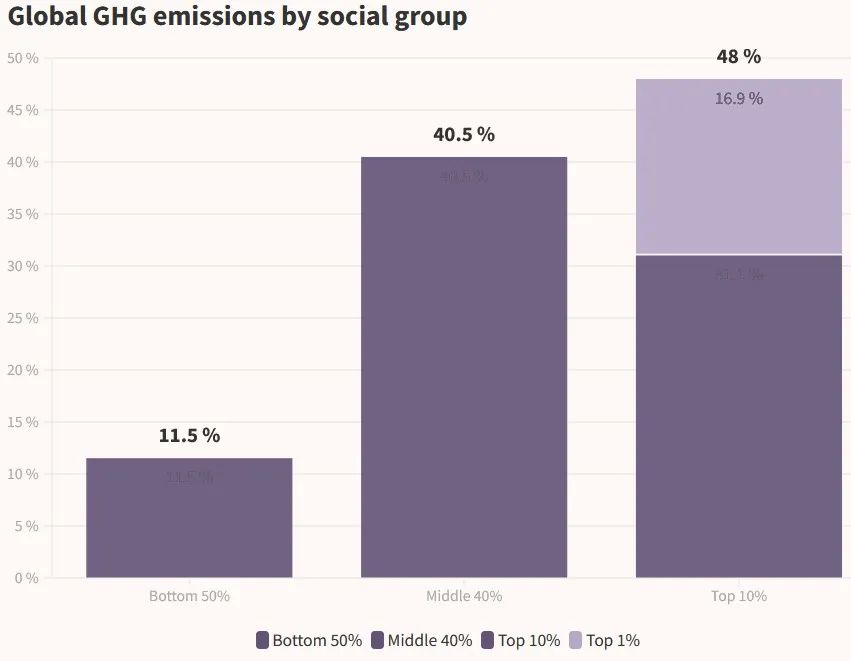Click the bold 11.5 % total label
The image size is (851, 661).
coord(189,436)
